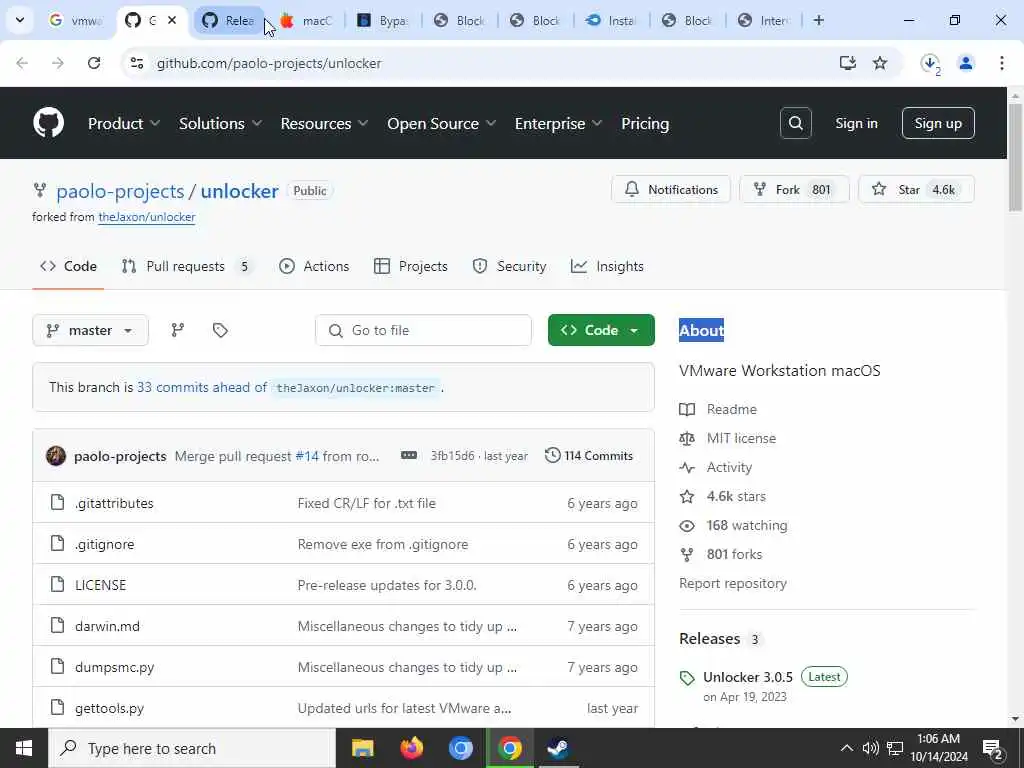Expand Open Source dropdown
The height and width of the screenshot is (768, 1024).
coord(441,123)
